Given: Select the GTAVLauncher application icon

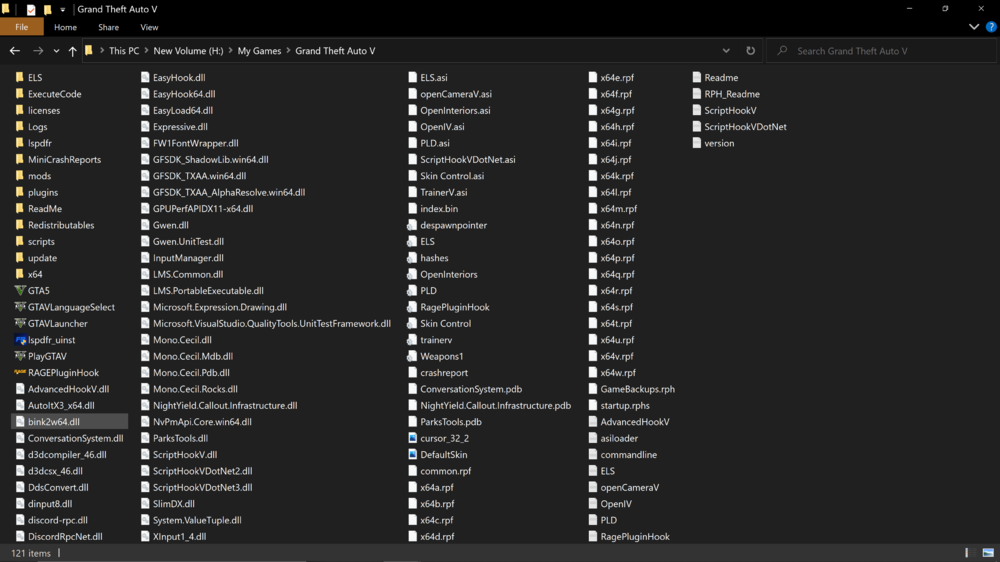Looking at the screenshot, I should click(x=20, y=323).
